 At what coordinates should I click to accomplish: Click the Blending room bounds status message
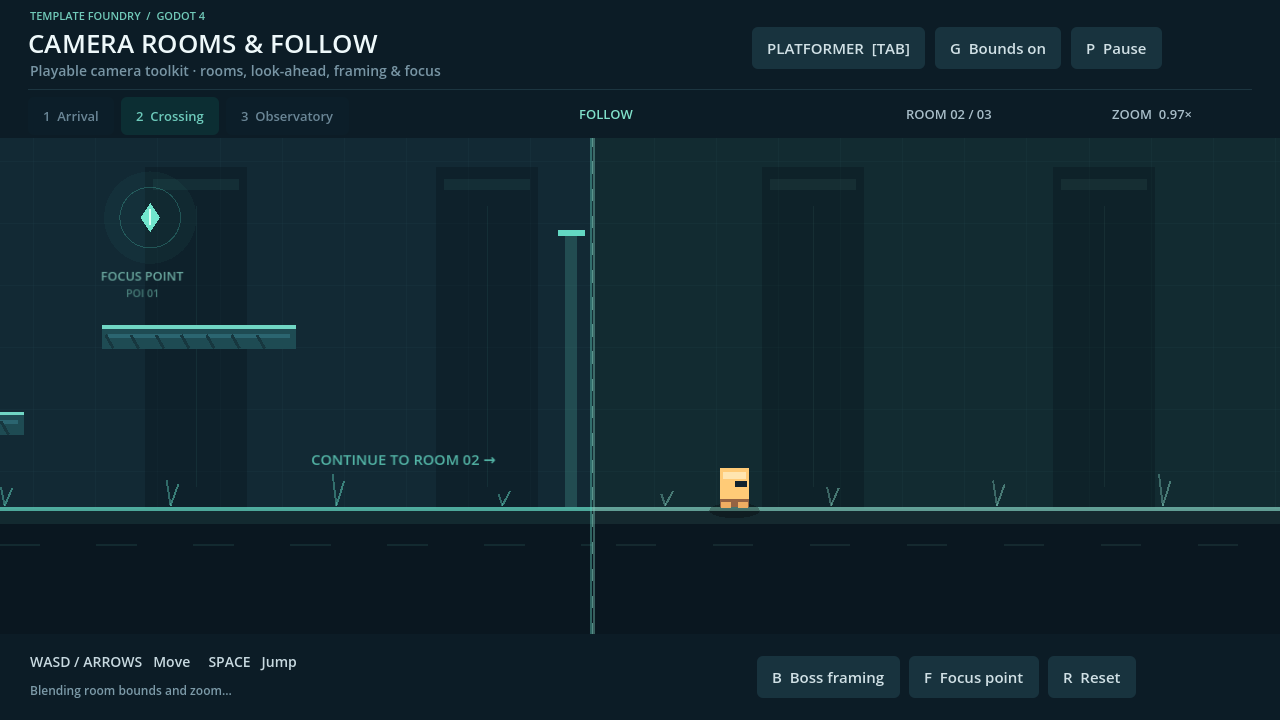pyautogui.click(x=131, y=691)
